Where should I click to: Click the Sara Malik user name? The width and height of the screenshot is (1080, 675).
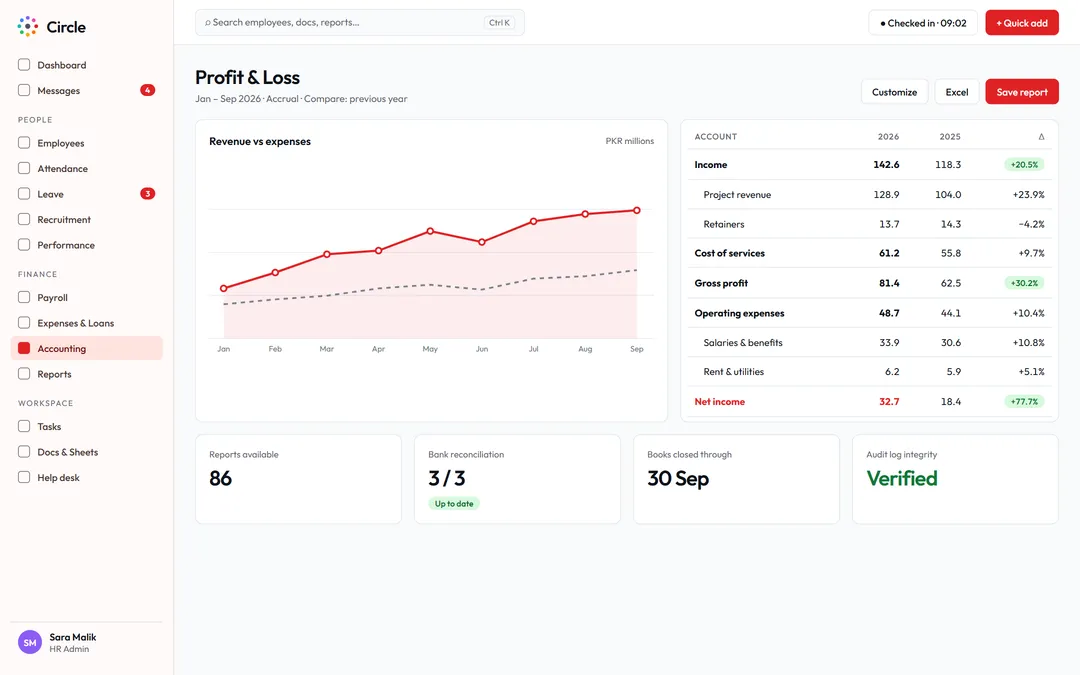point(72,637)
